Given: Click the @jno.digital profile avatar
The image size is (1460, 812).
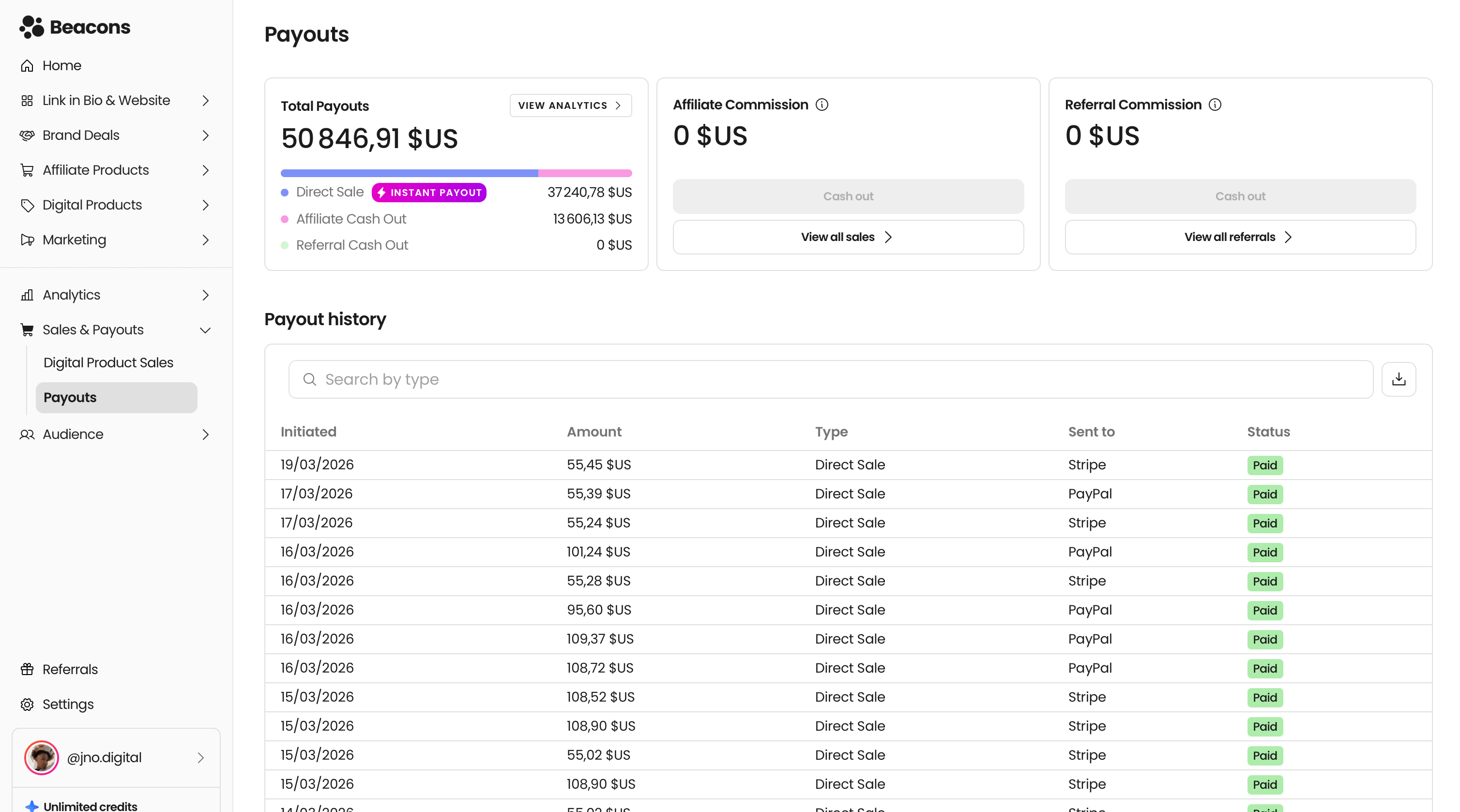Looking at the screenshot, I should pos(41,757).
